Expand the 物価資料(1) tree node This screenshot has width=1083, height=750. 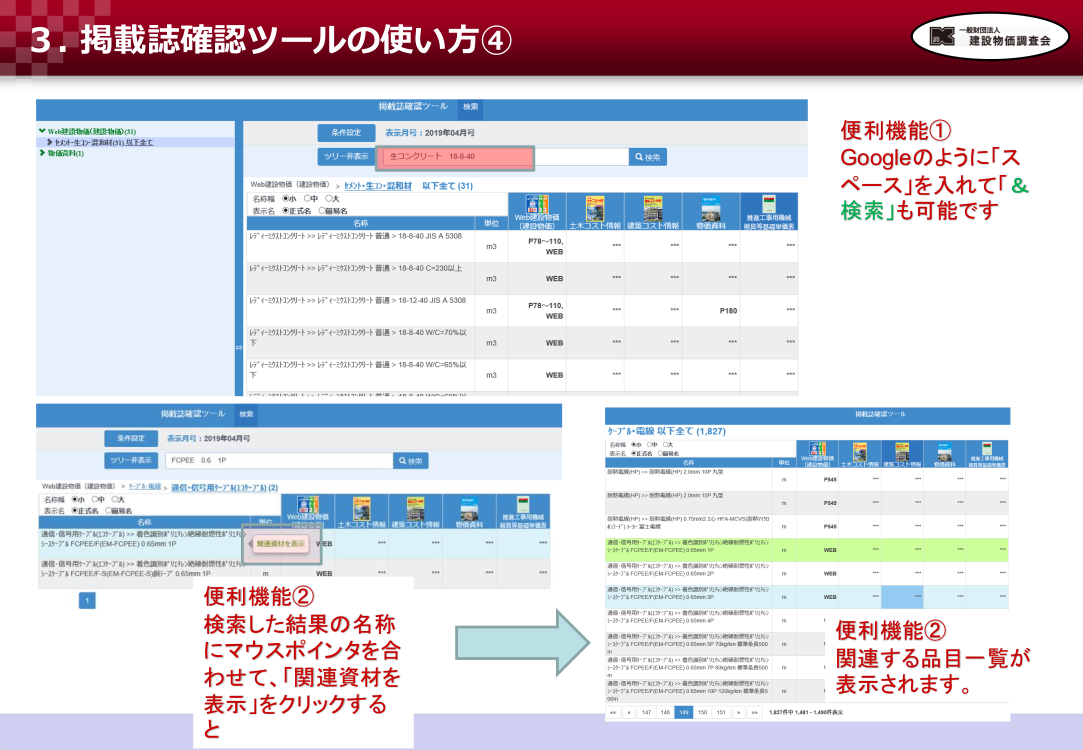42,153
